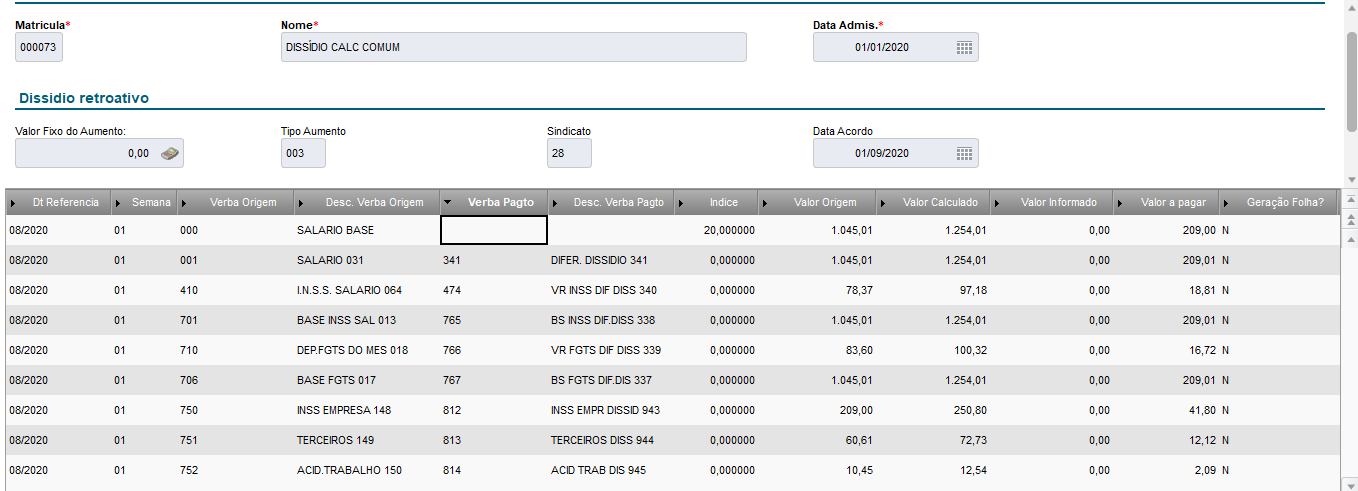1358x491 pixels.
Task: Click DIFER. DISSIDIO 341 description cell
Action: click(611, 260)
